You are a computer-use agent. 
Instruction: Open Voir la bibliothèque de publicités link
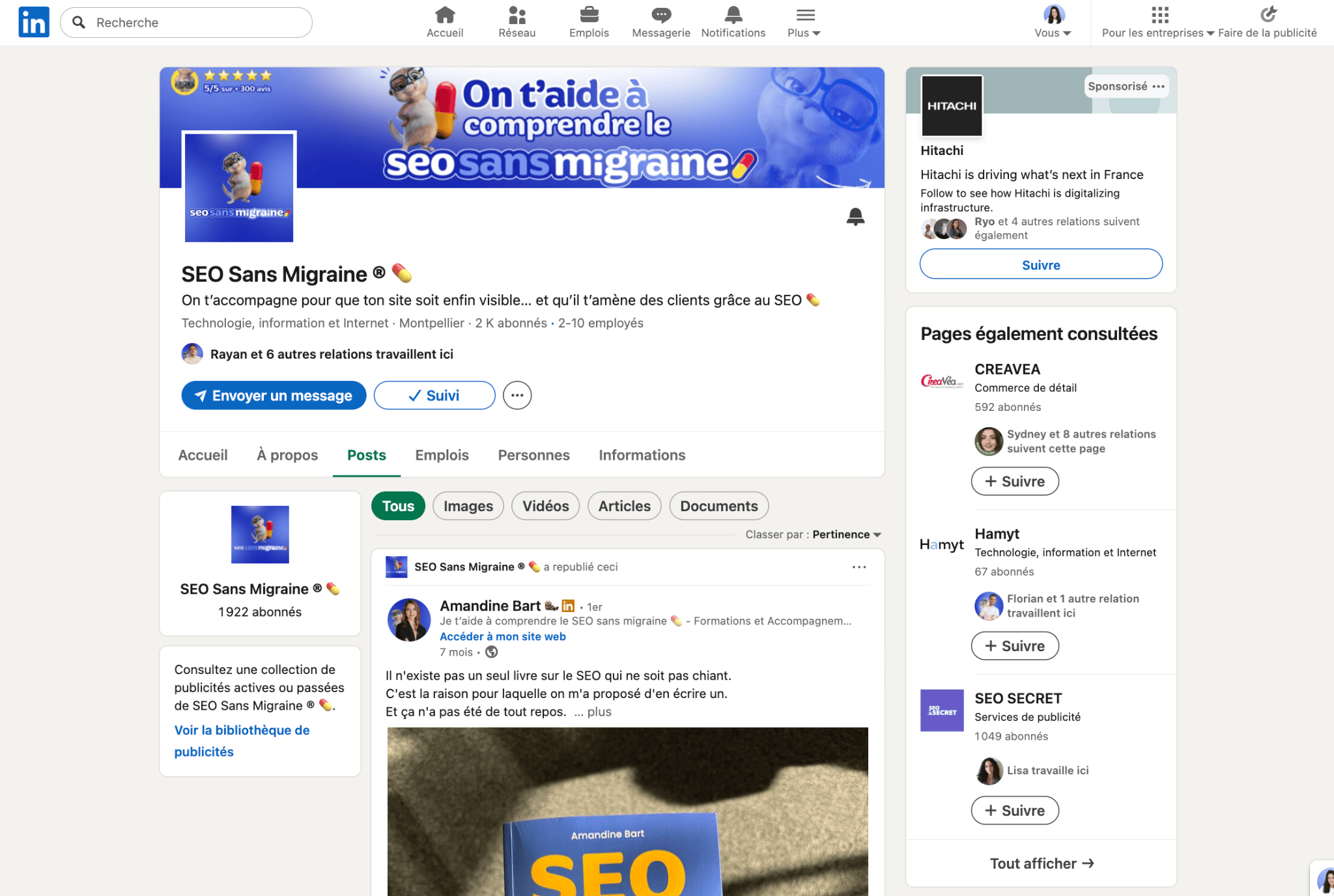(x=242, y=741)
